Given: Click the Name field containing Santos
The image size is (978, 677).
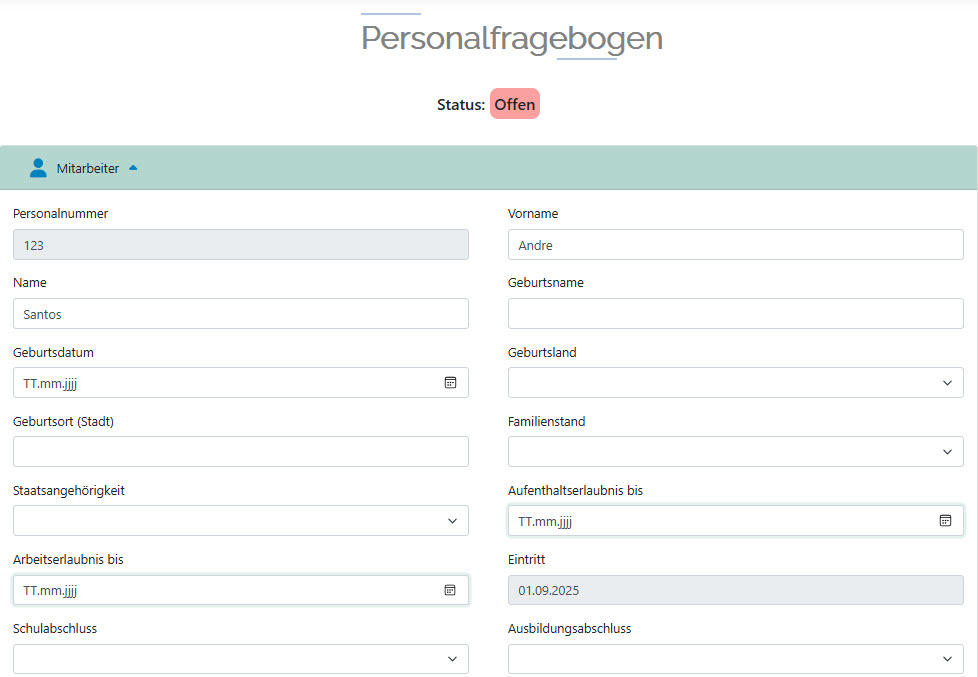Looking at the screenshot, I should click(240, 314).
